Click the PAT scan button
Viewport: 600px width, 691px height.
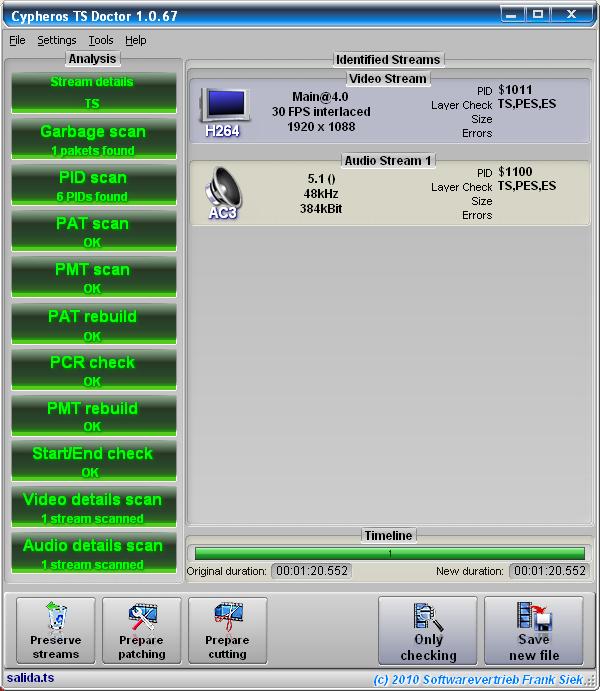coord(93,231)
